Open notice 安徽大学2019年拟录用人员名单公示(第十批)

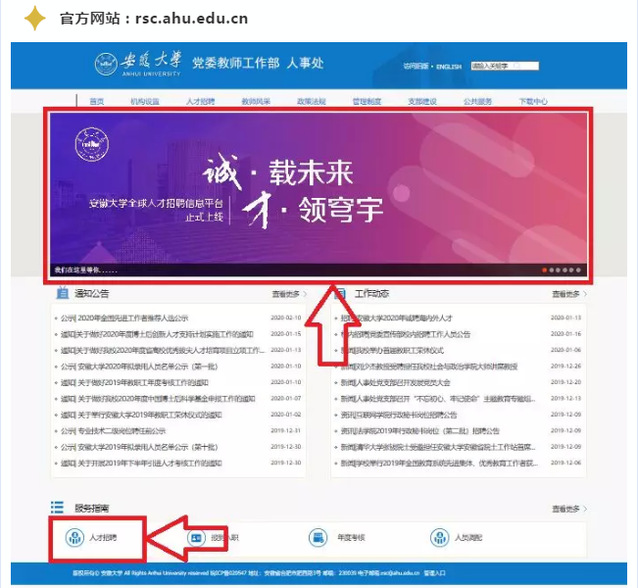click(x=139, y=447)
